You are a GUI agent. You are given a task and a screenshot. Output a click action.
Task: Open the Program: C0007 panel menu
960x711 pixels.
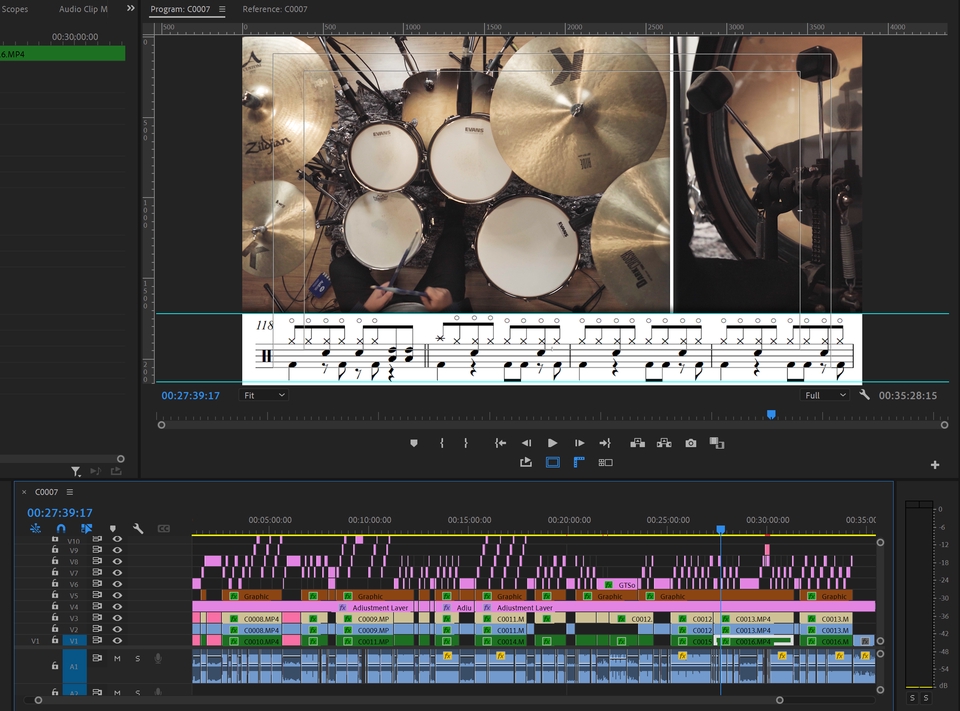[x=222, y=9]
